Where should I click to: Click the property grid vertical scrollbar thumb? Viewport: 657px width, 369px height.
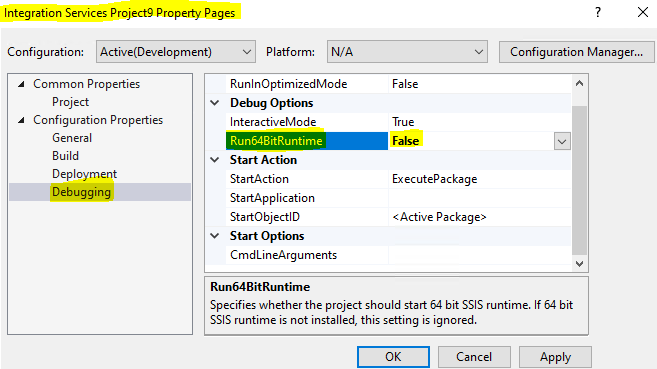[579, 180]
